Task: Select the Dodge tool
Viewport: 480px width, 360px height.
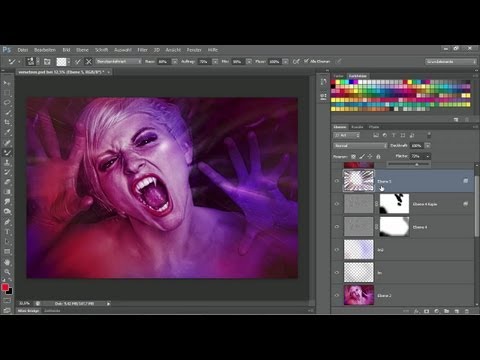Action: (x=7, y=212)
